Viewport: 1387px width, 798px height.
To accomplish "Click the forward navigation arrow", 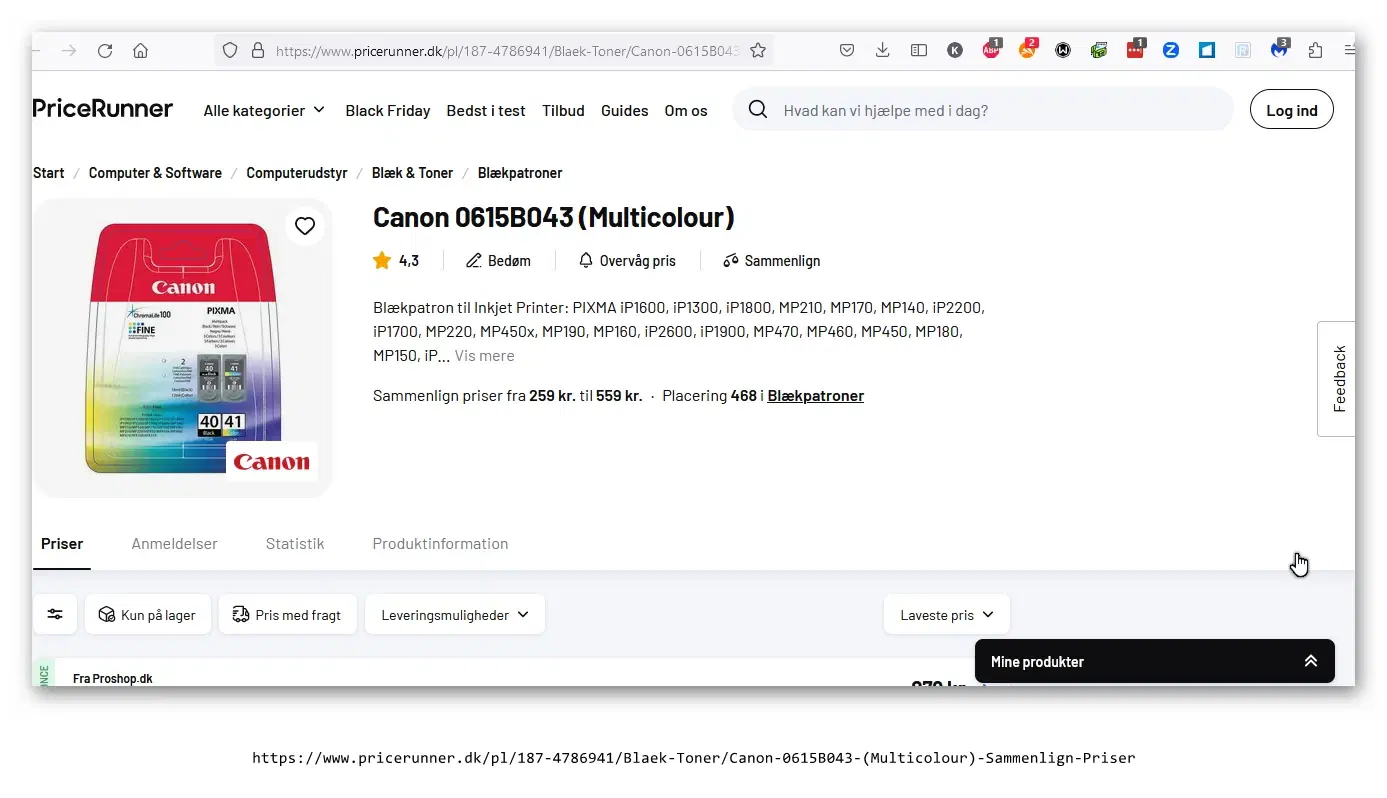I will (68, 51).
